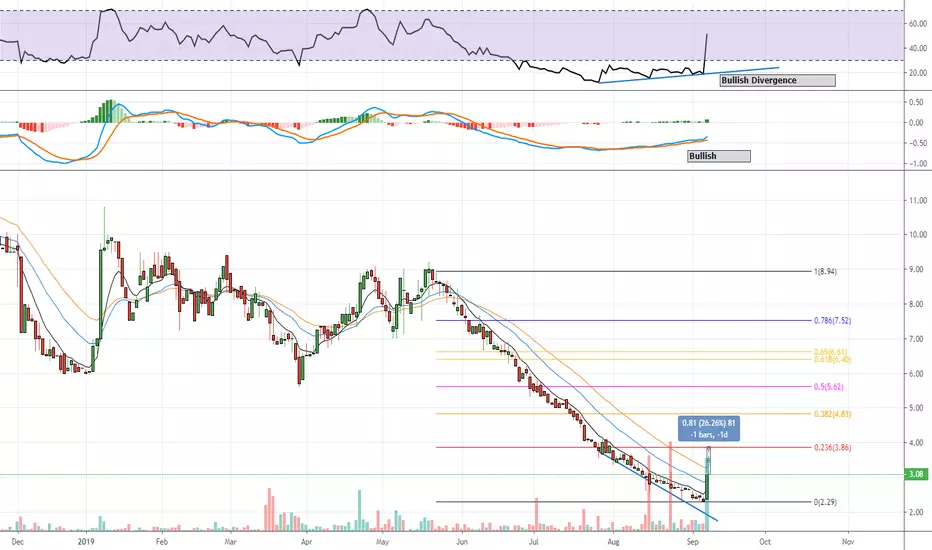Click the Jul label on time axis
The width and height of the screenshot is (932, 550).
click(x=534, y=542)
